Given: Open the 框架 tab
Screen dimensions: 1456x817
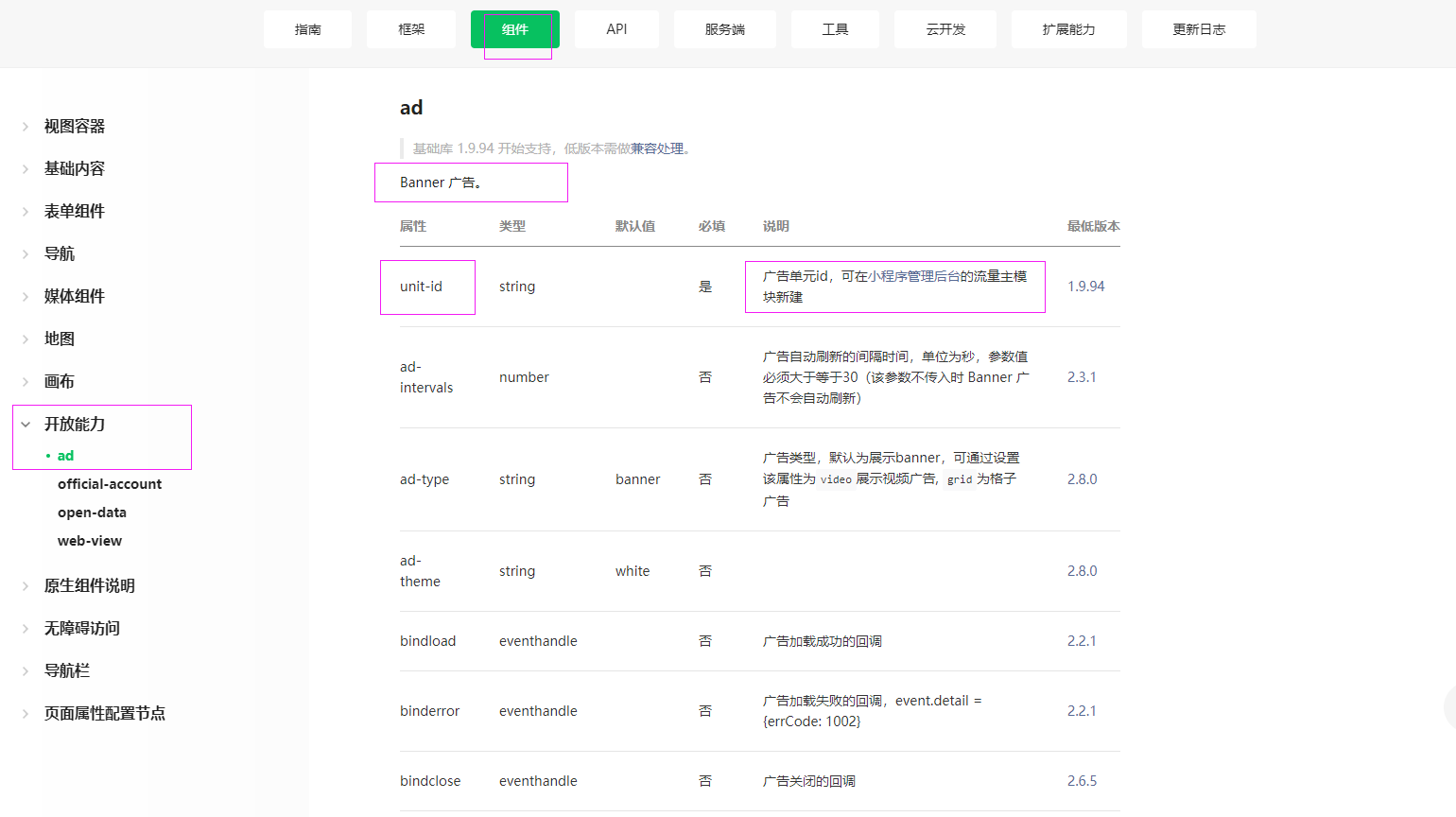Looking at the screenshot, I should click(x=410, y=29).
